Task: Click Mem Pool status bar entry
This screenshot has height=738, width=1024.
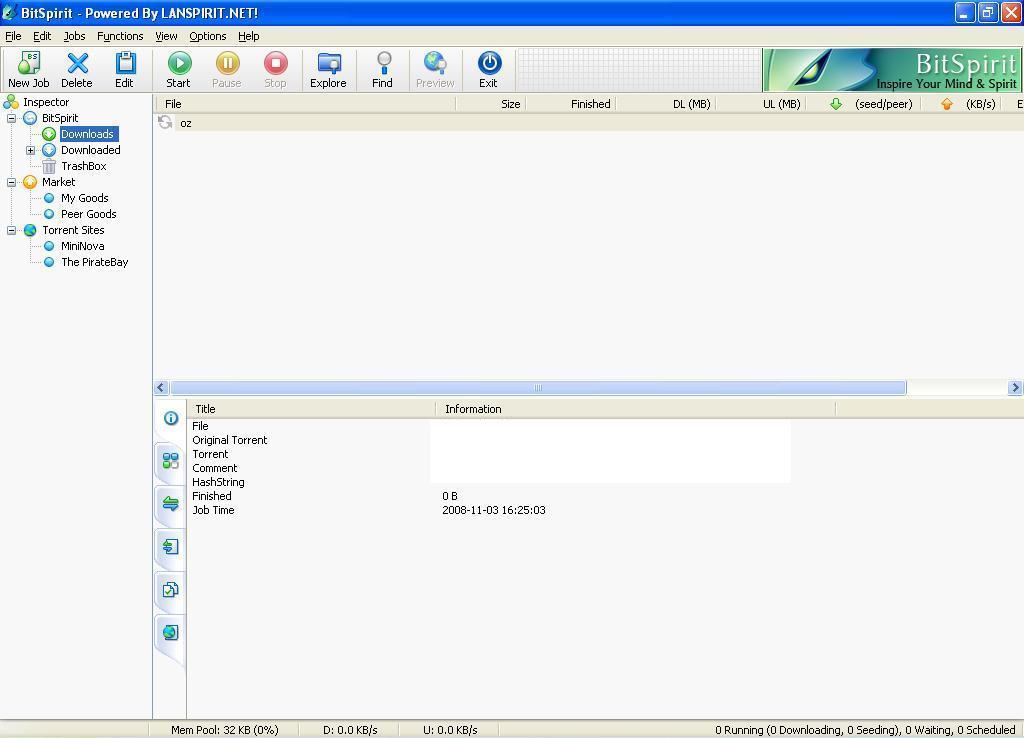Action: click(225, 730)
